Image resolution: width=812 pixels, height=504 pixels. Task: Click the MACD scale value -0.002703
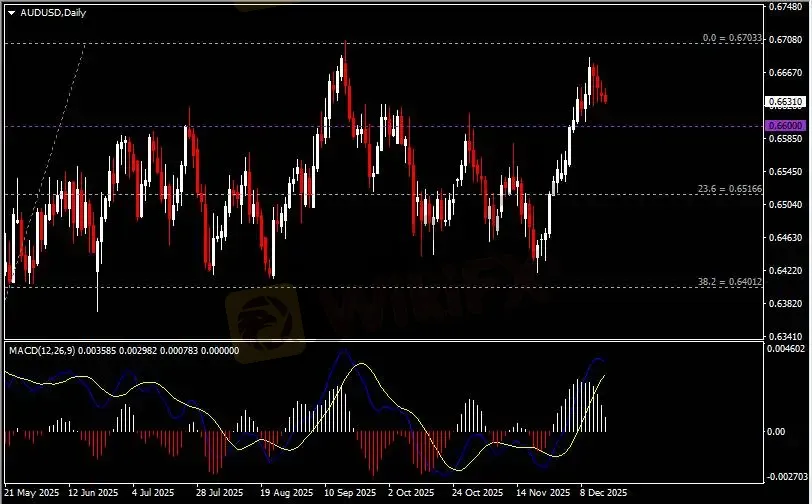(x=785, y=477)
